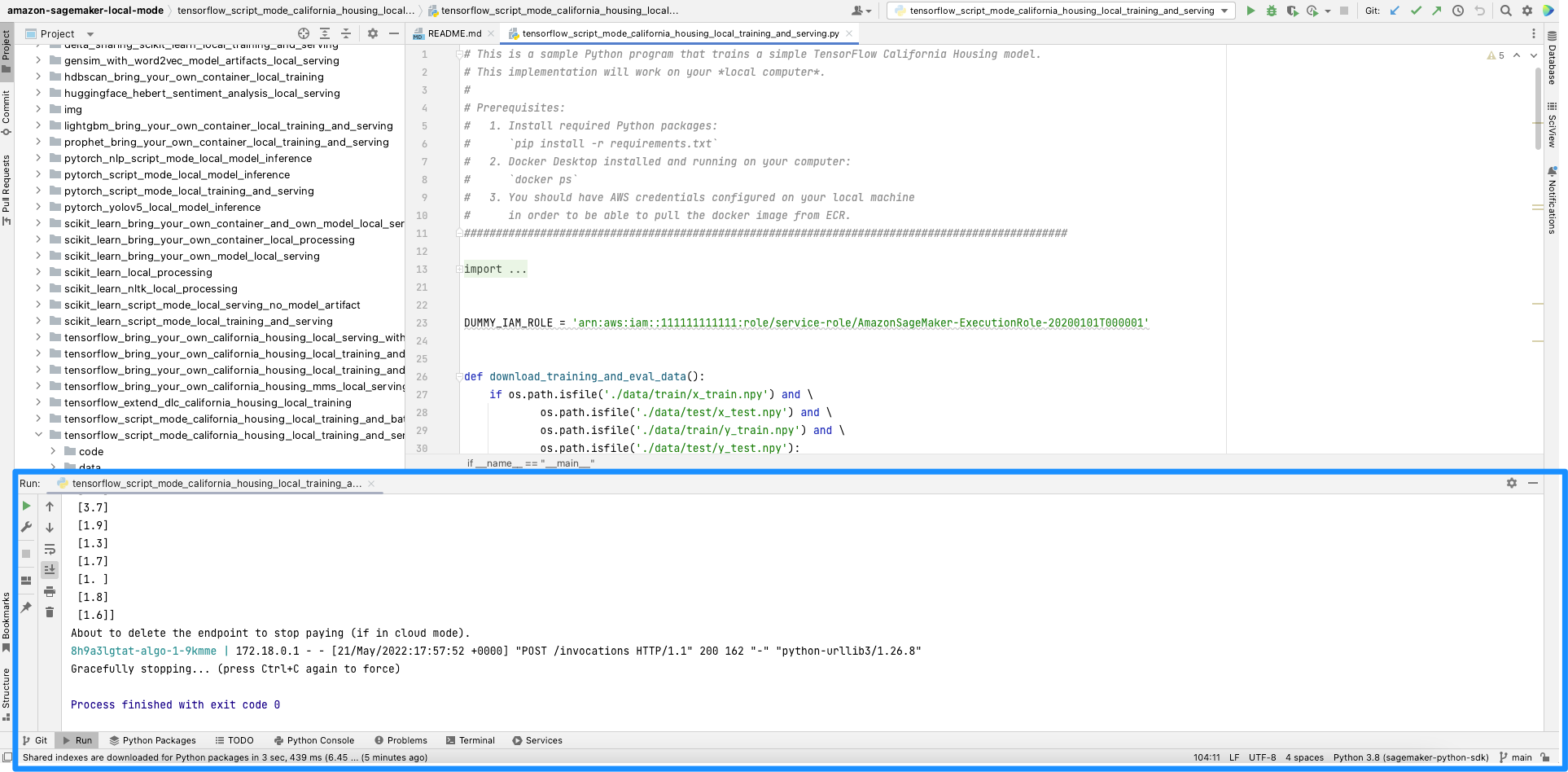Open the TODO tool window

click(234, 740)
